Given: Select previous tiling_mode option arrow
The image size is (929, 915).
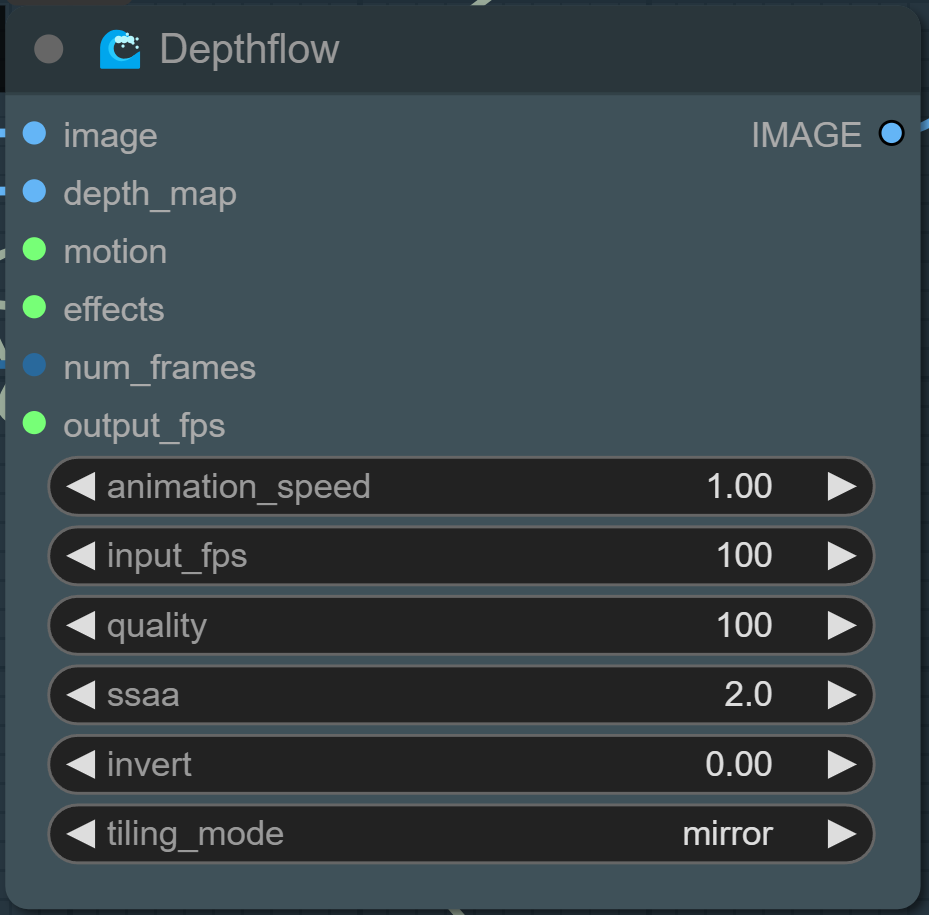Looking at the screenshot, I should tap(81, 834).
